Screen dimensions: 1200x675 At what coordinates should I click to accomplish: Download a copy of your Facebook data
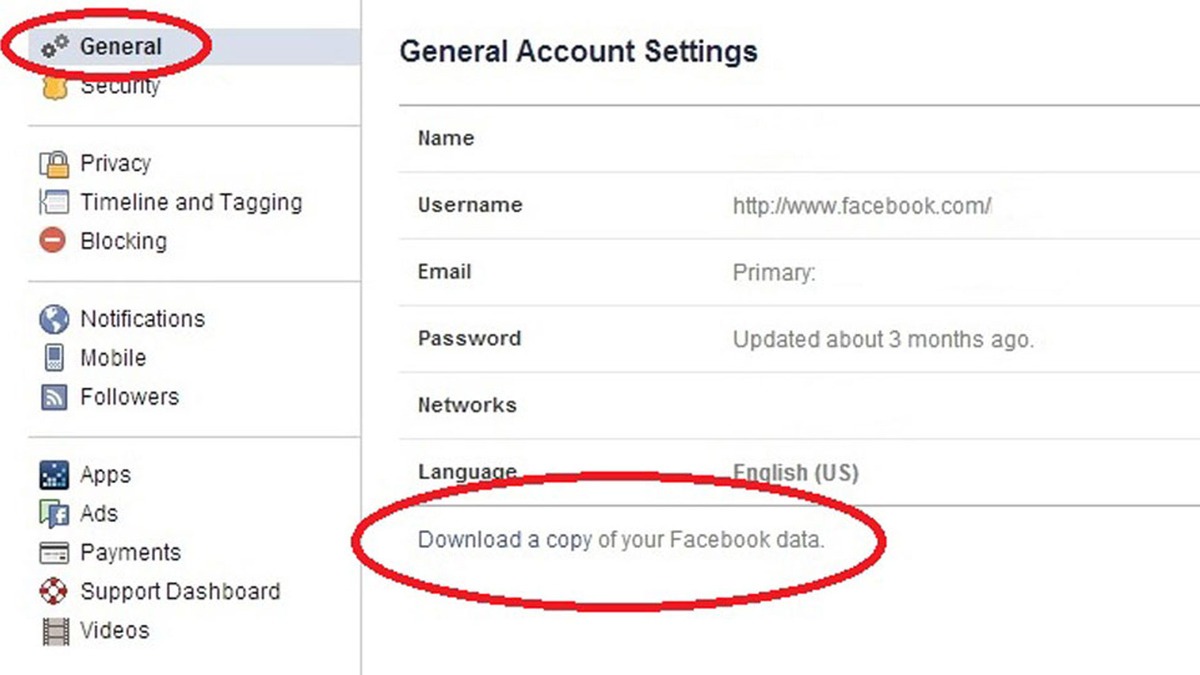620,540
